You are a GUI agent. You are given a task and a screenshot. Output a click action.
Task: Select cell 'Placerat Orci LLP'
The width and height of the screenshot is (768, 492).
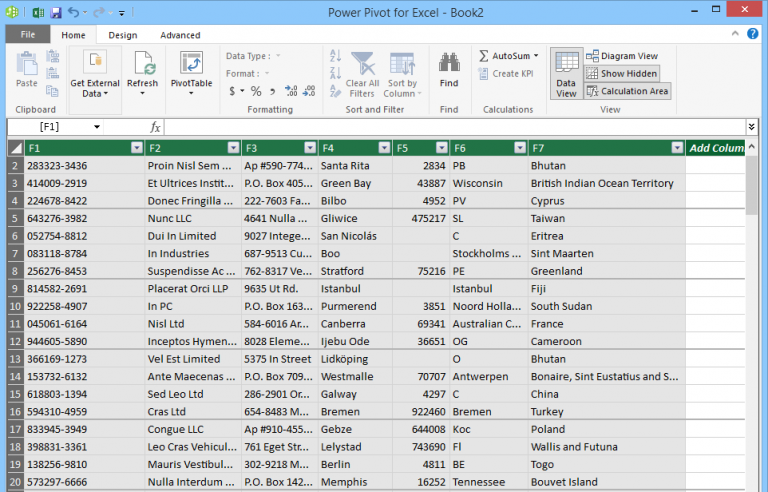click(193, 289)
